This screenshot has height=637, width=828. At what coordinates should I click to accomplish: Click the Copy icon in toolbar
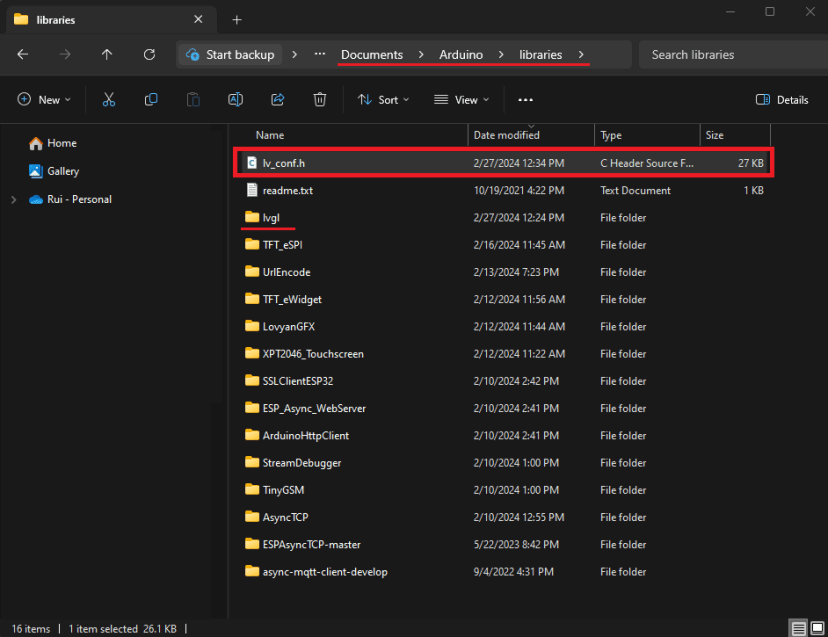click(151, 100)
